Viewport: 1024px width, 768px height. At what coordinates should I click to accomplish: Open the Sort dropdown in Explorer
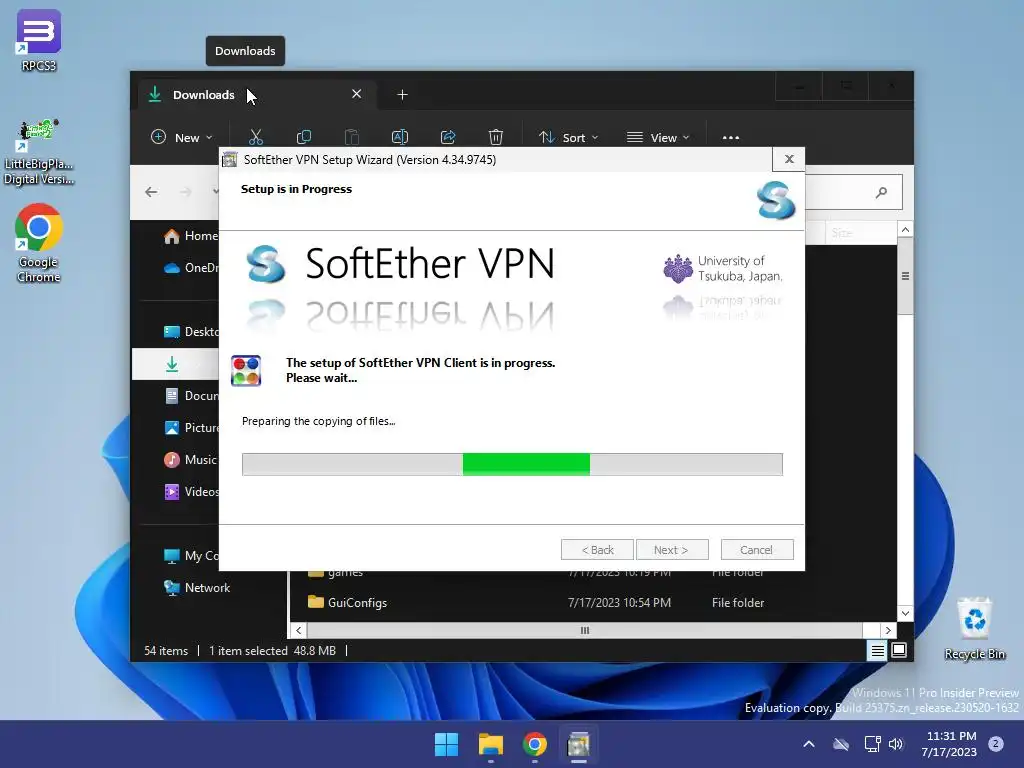click(568, 137)
